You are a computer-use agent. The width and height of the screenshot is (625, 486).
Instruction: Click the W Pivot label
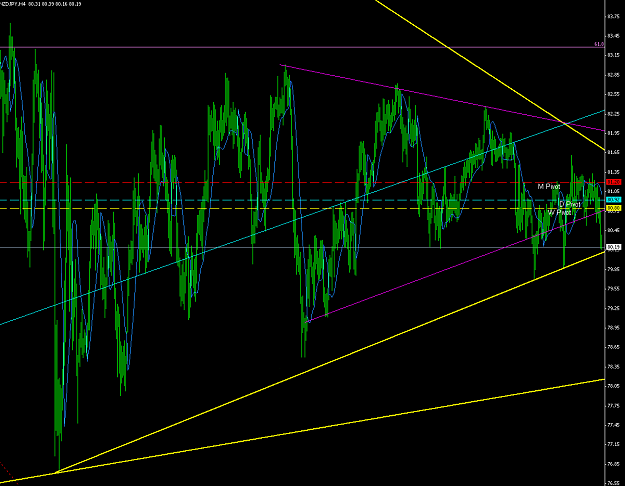(x=560, y=213)
